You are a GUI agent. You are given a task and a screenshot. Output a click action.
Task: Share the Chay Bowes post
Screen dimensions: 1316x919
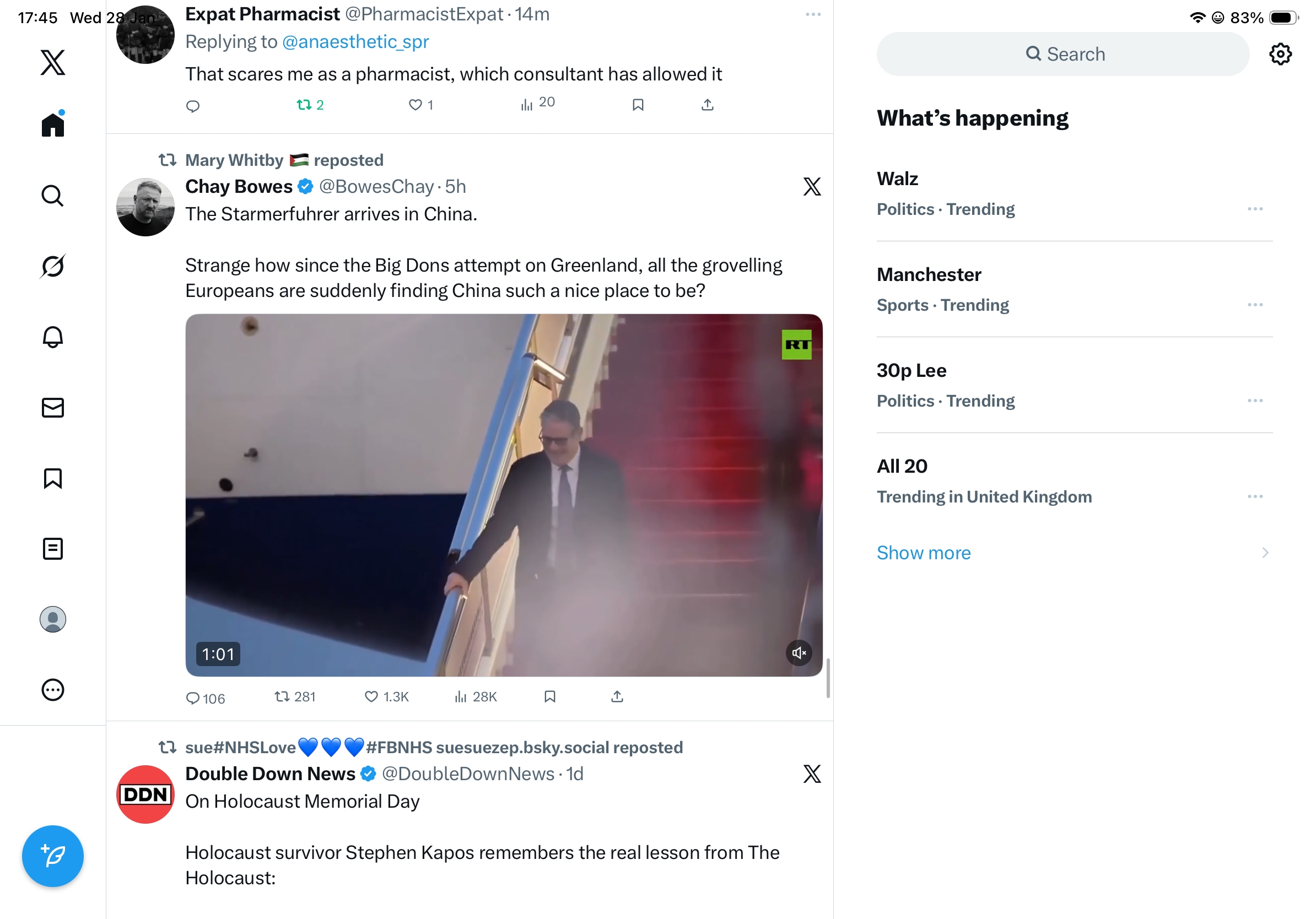tap(617, 696)
